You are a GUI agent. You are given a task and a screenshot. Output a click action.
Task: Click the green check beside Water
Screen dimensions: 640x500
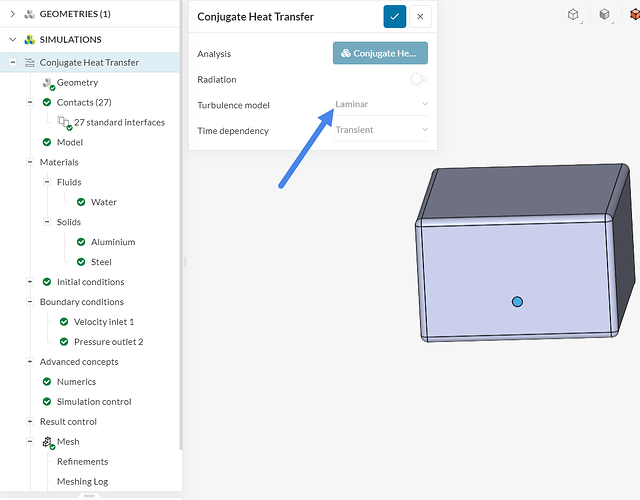pos(81,202)
